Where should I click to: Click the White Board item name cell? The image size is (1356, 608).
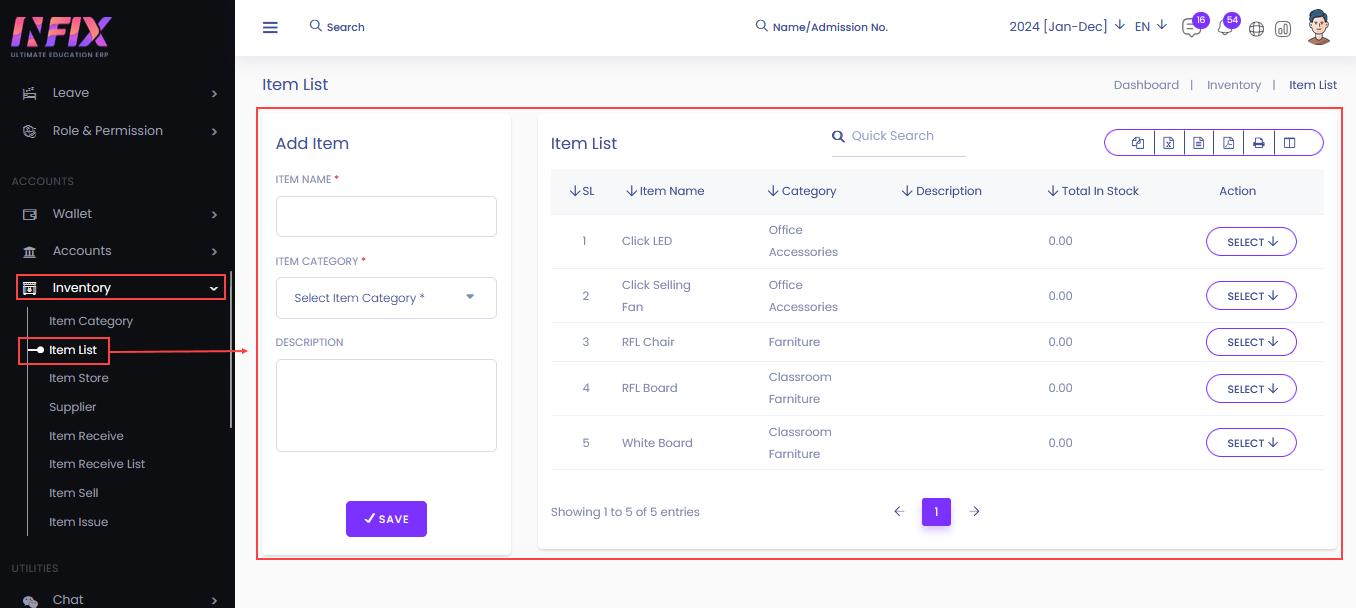657,443
